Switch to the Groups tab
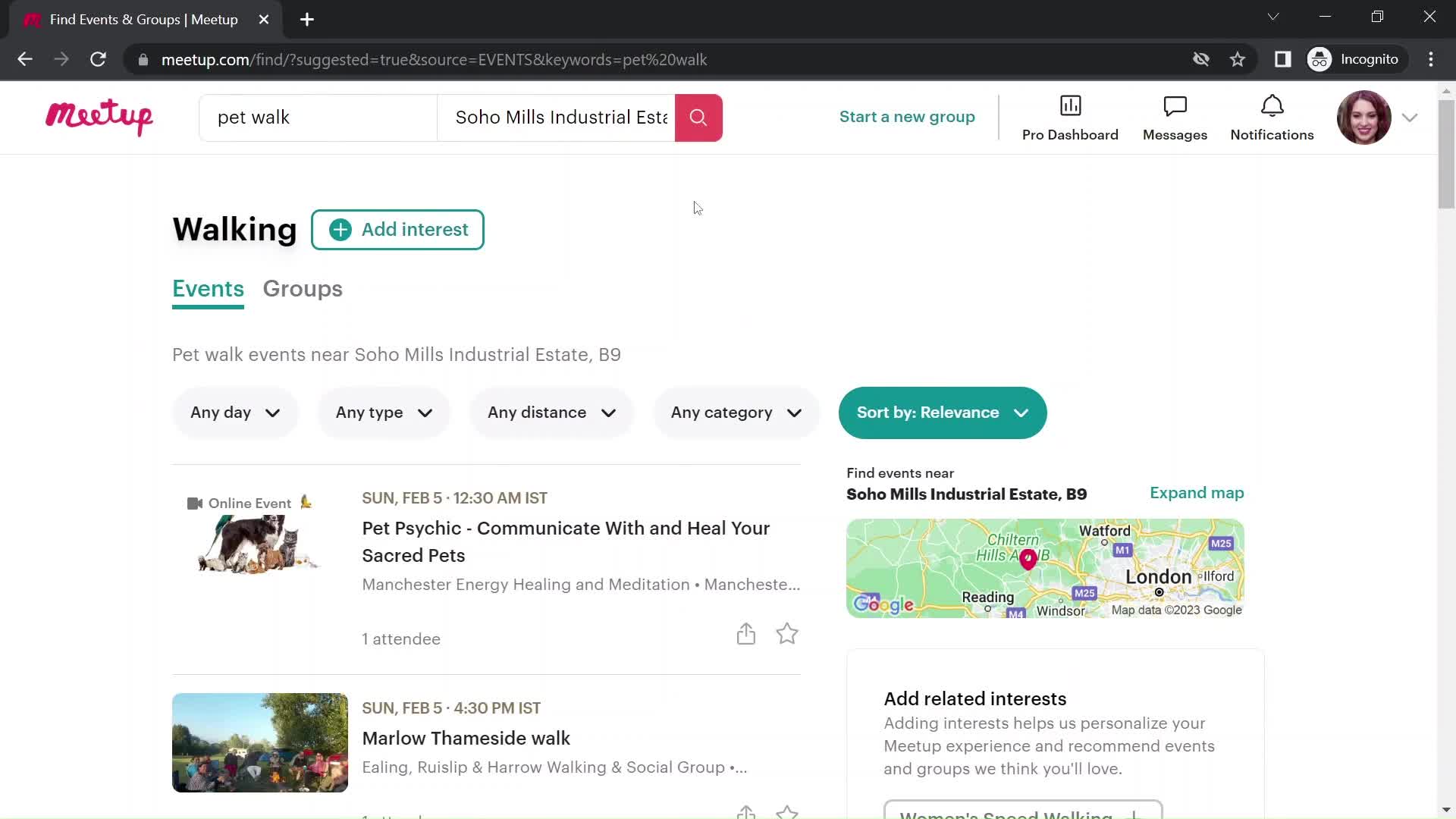The height and width of the screenshot is (819, 1456). point(302,289)
